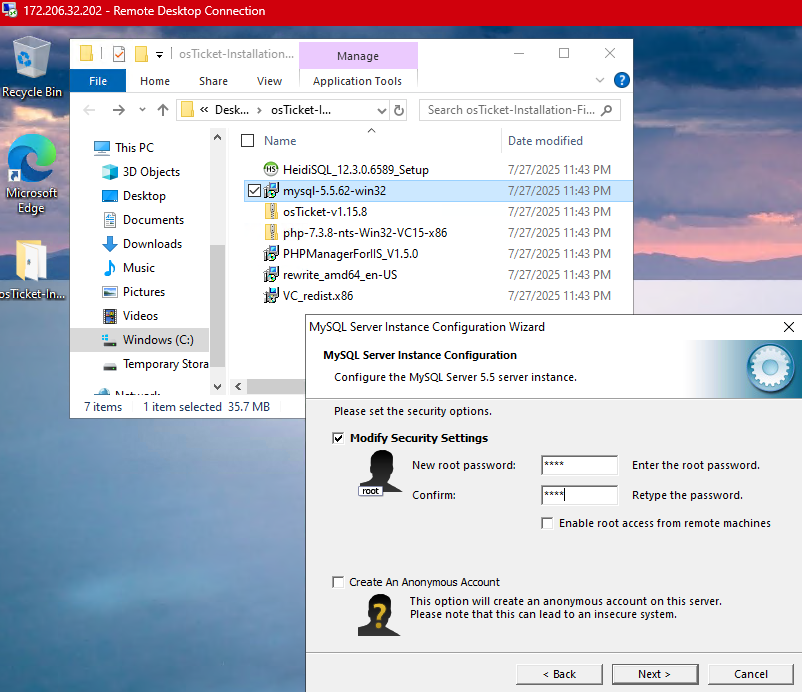Screen dimensions: 802x692
Task: Open the View ribbon tab
Action: pos(270,81)
